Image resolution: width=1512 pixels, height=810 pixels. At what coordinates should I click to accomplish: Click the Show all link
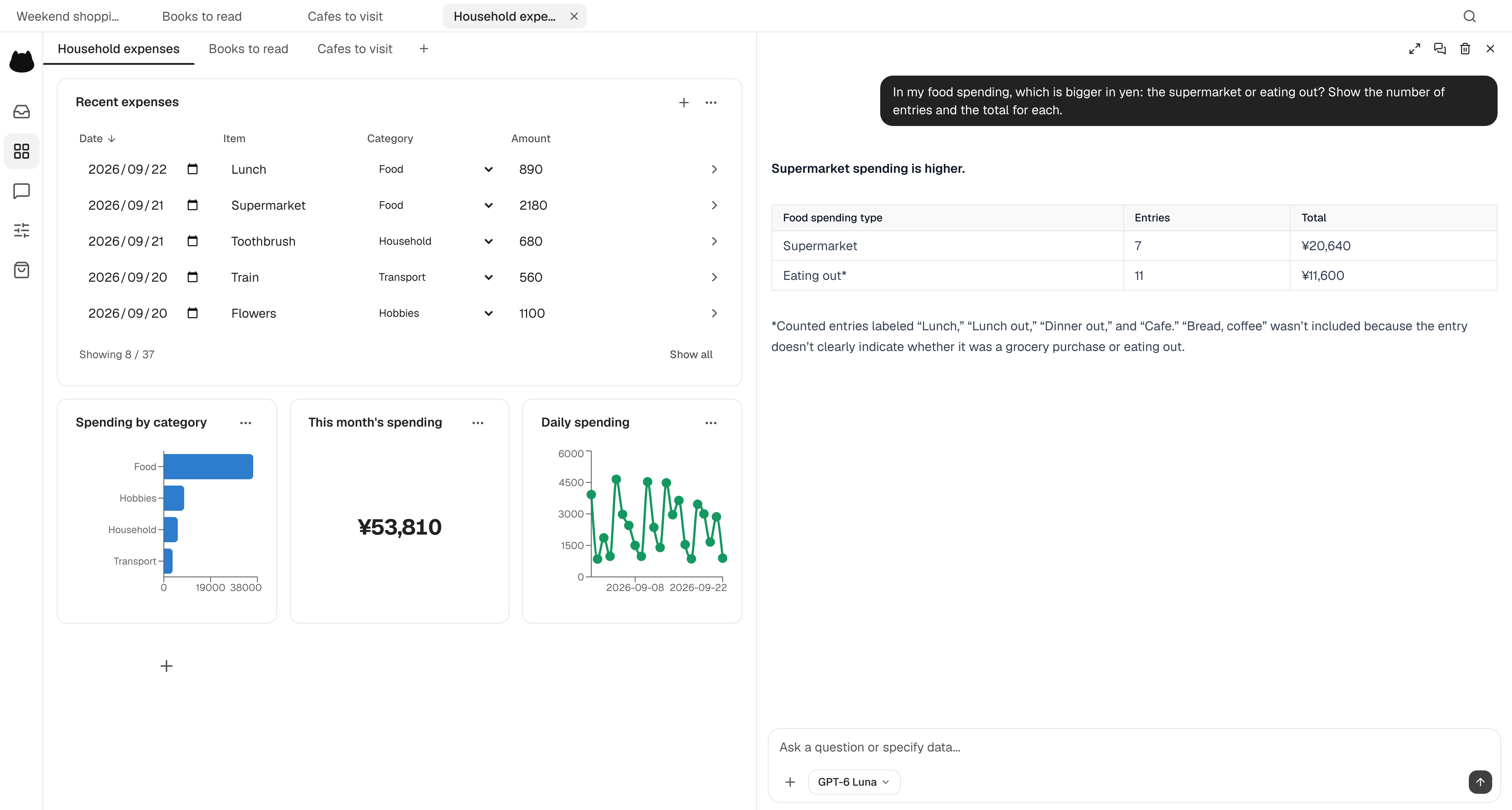pyautogui.click(x=691, y=355)
